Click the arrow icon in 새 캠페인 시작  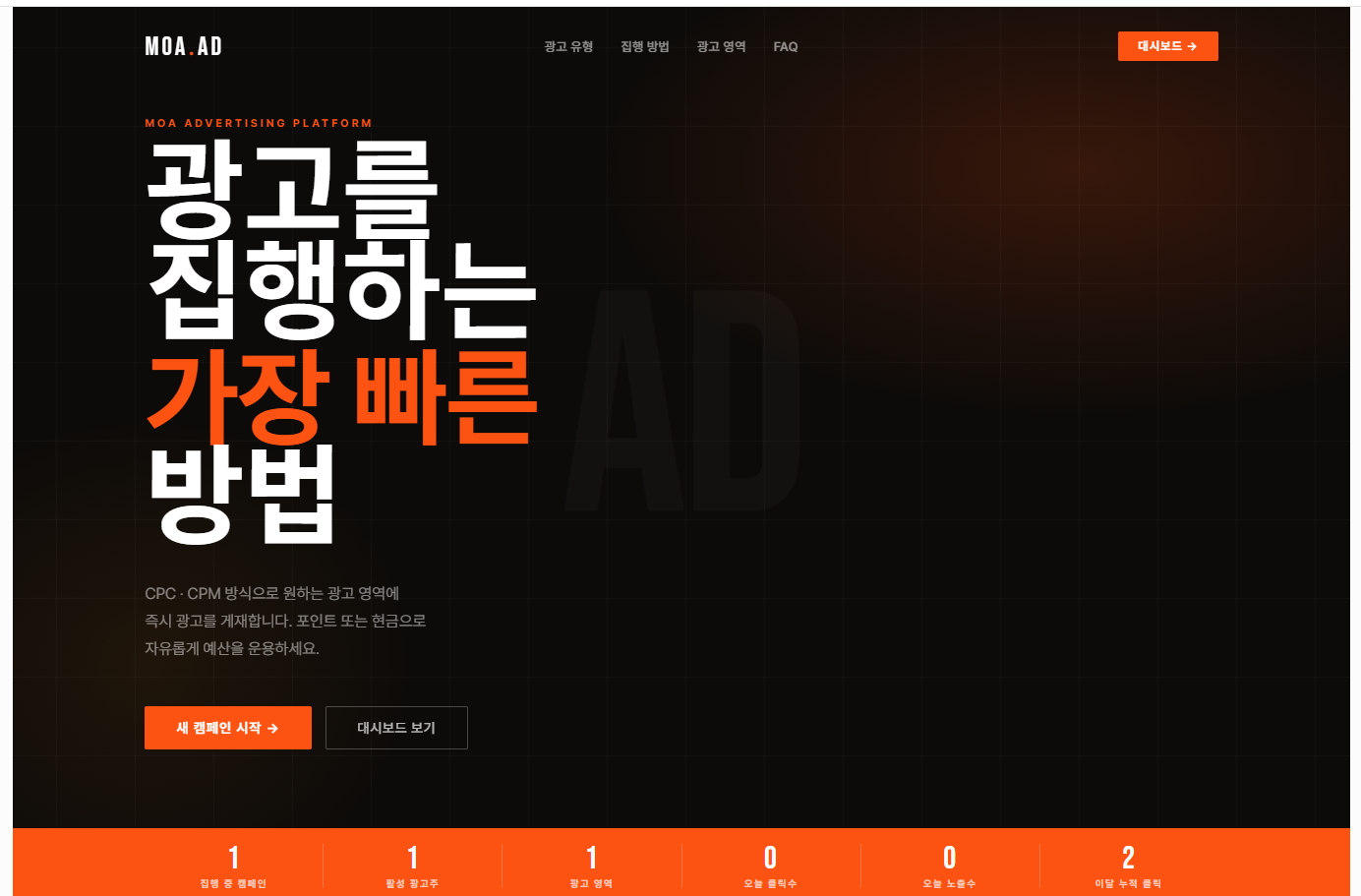point(273,729)
